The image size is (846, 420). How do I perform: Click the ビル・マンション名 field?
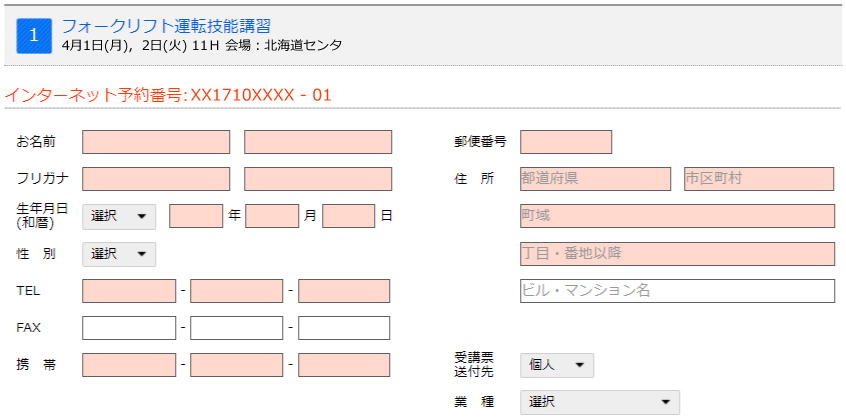(677, 291)
